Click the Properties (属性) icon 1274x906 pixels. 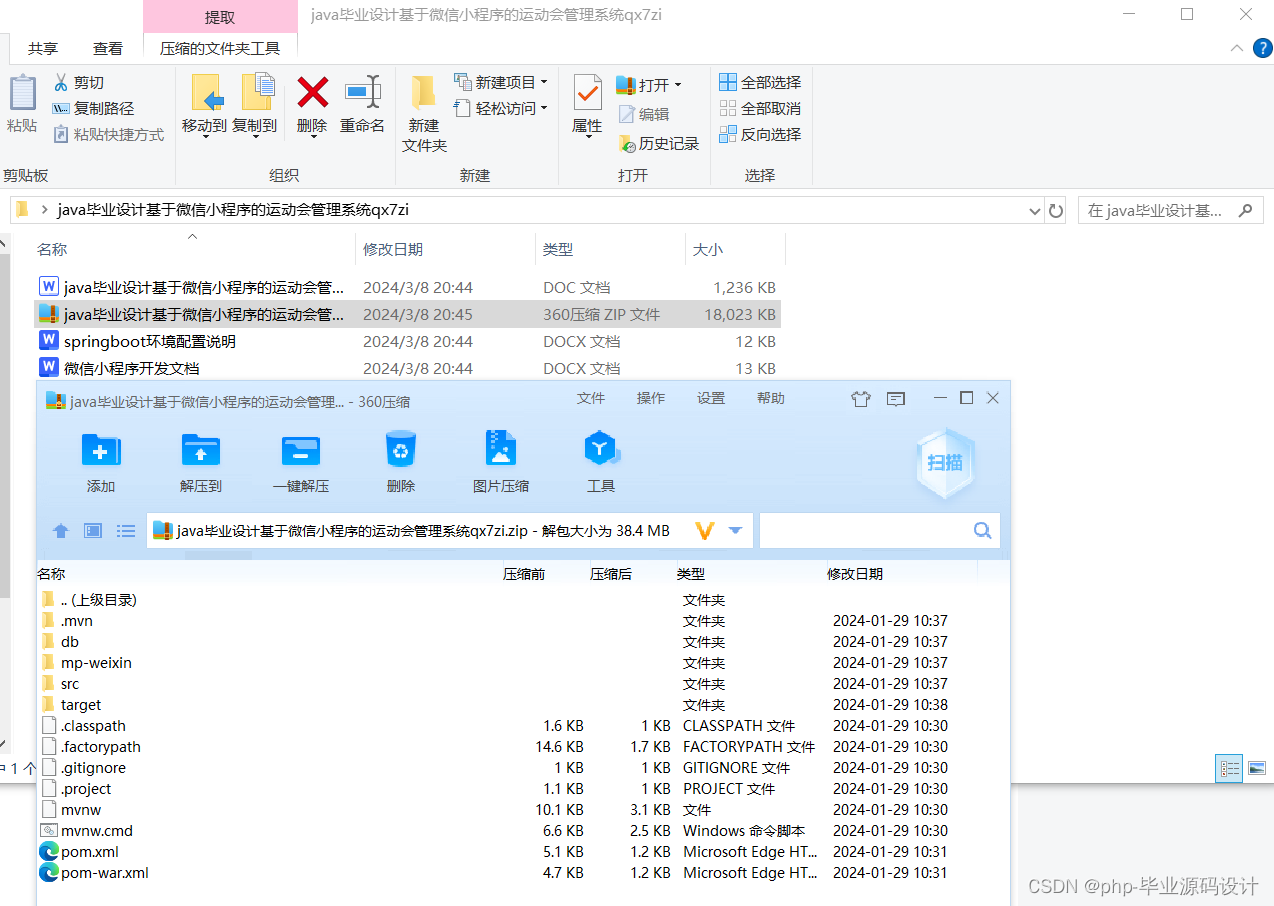[x=587, y=92]
